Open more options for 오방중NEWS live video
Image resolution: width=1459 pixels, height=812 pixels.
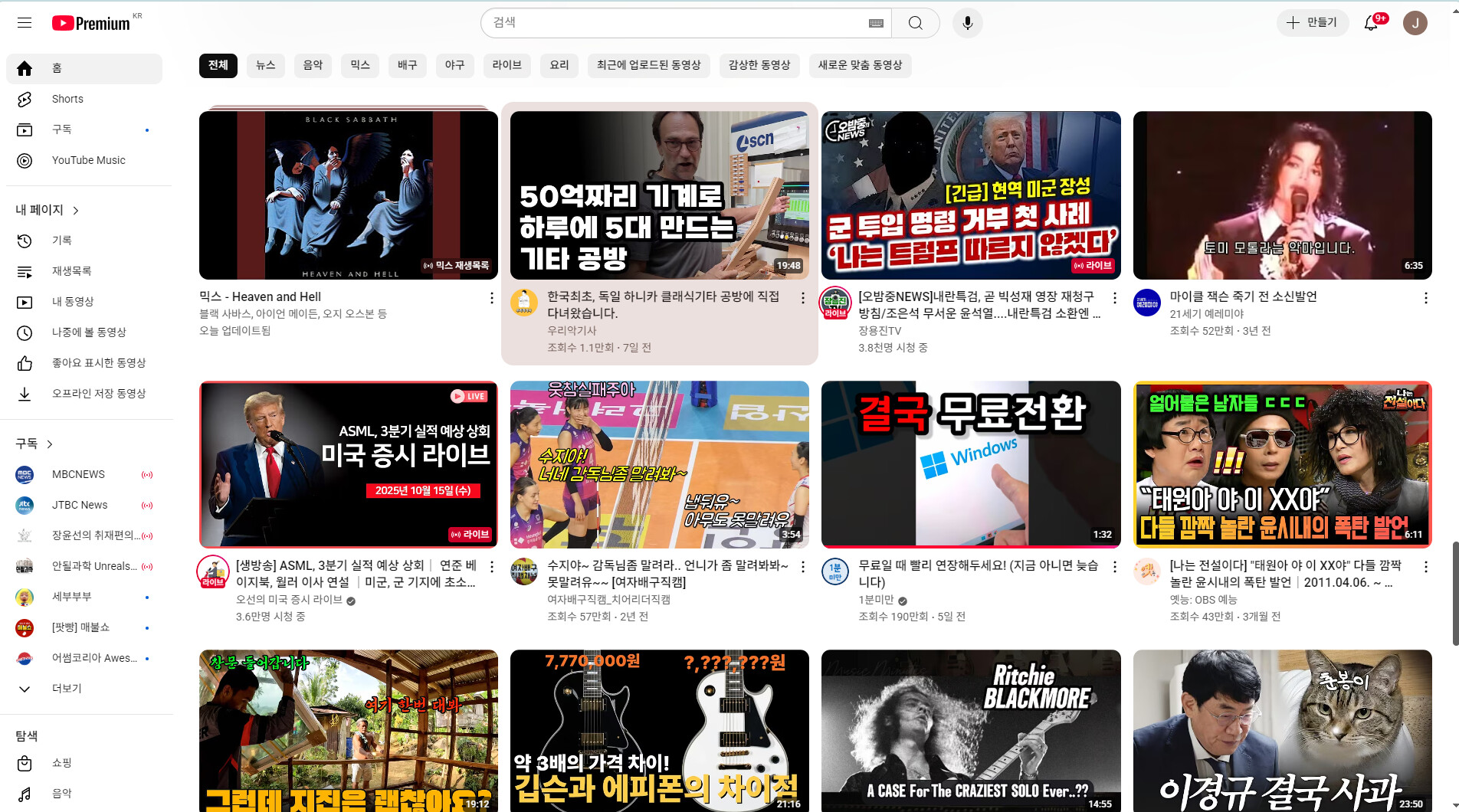[1114, 297]
